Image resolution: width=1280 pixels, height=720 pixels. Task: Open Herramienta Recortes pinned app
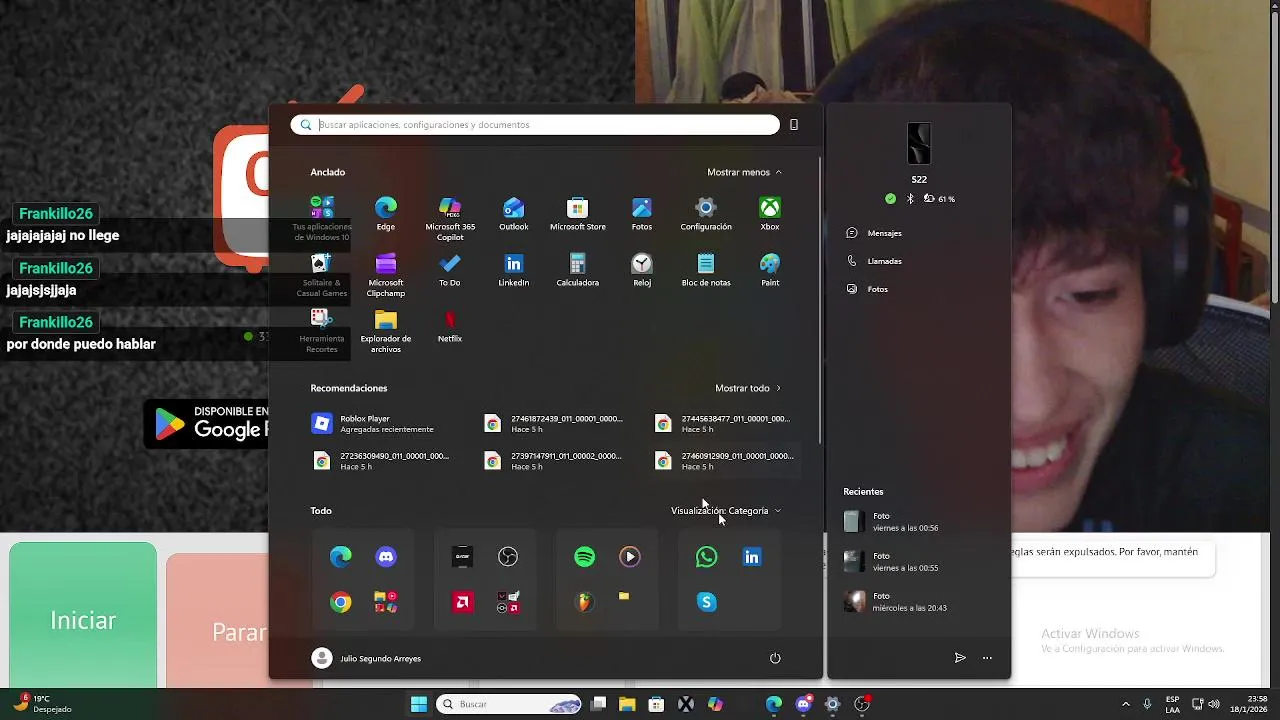pyautogui.click(x=321, y=330)
